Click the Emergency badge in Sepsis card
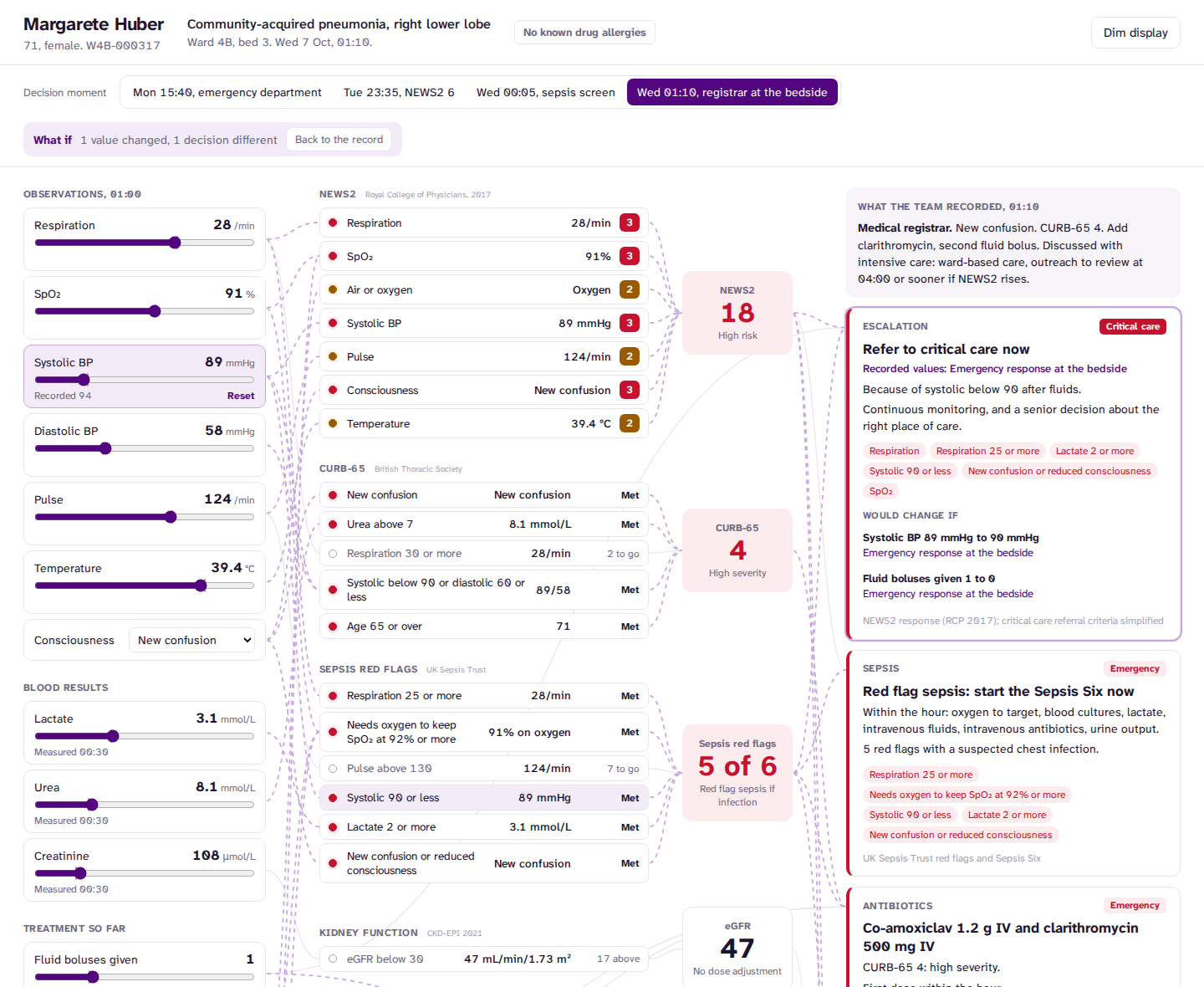This screenshot has height=987, width=1204. (x=1135, y=668)
